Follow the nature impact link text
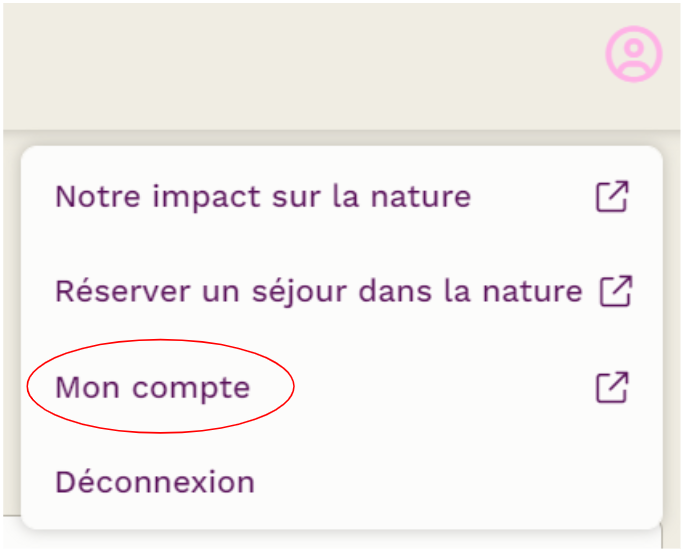683x557 pixels. pos(263,196)
